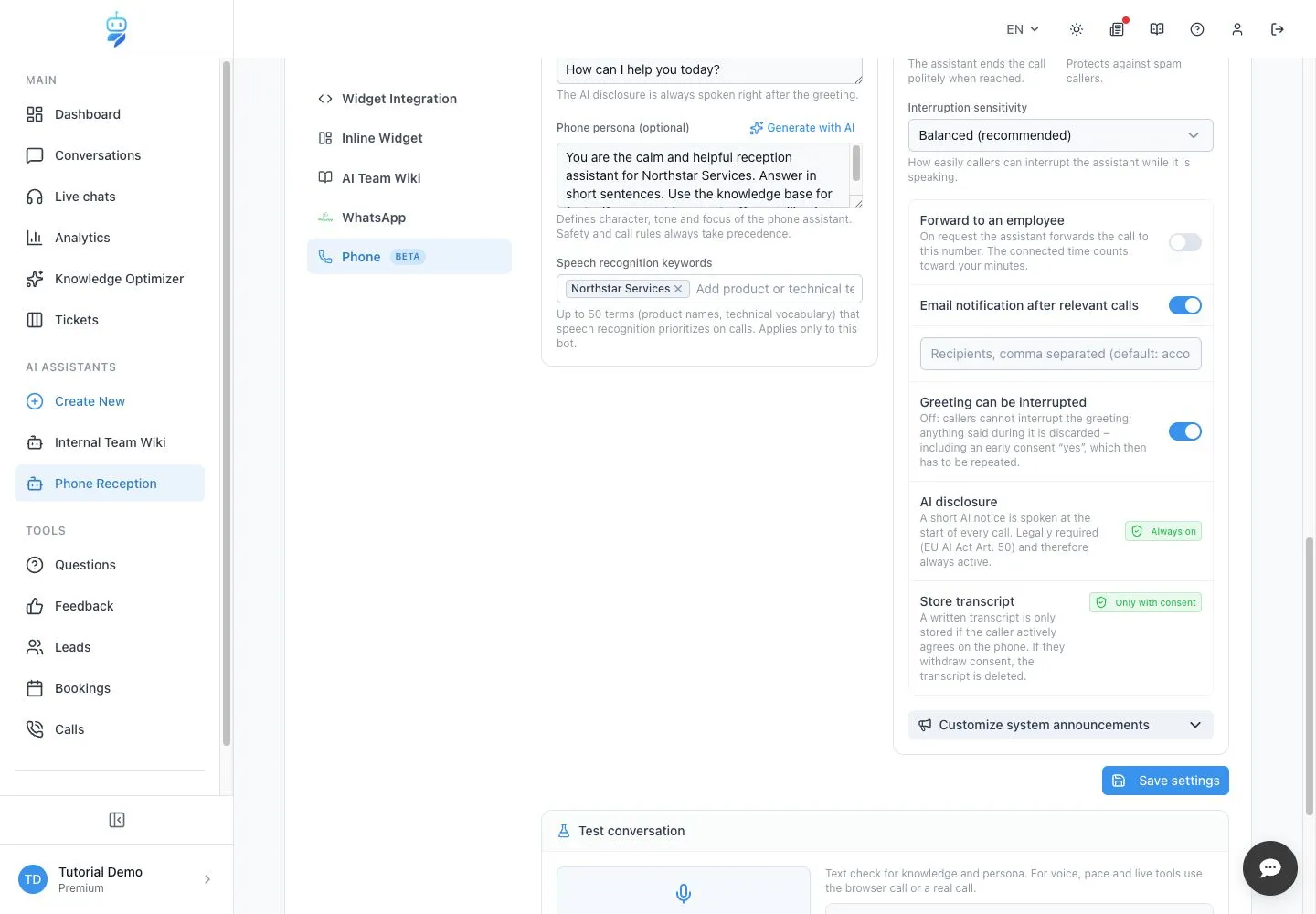Select the Internal Team Wiki assistant
Viewport: 1316px width, 914px height.
[110, 442]
